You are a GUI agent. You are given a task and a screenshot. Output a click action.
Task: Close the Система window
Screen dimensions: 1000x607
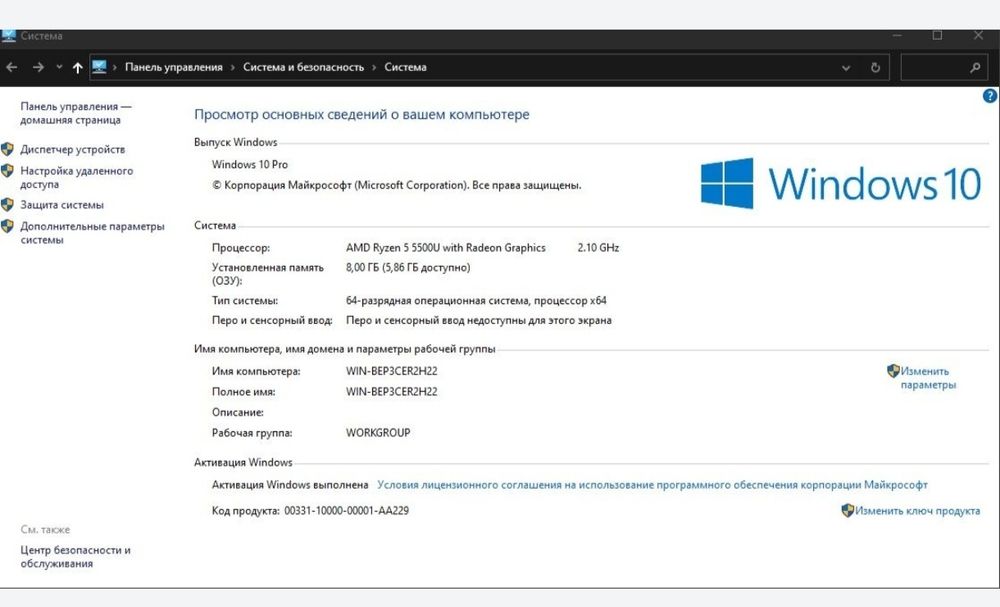click(978, 36)
